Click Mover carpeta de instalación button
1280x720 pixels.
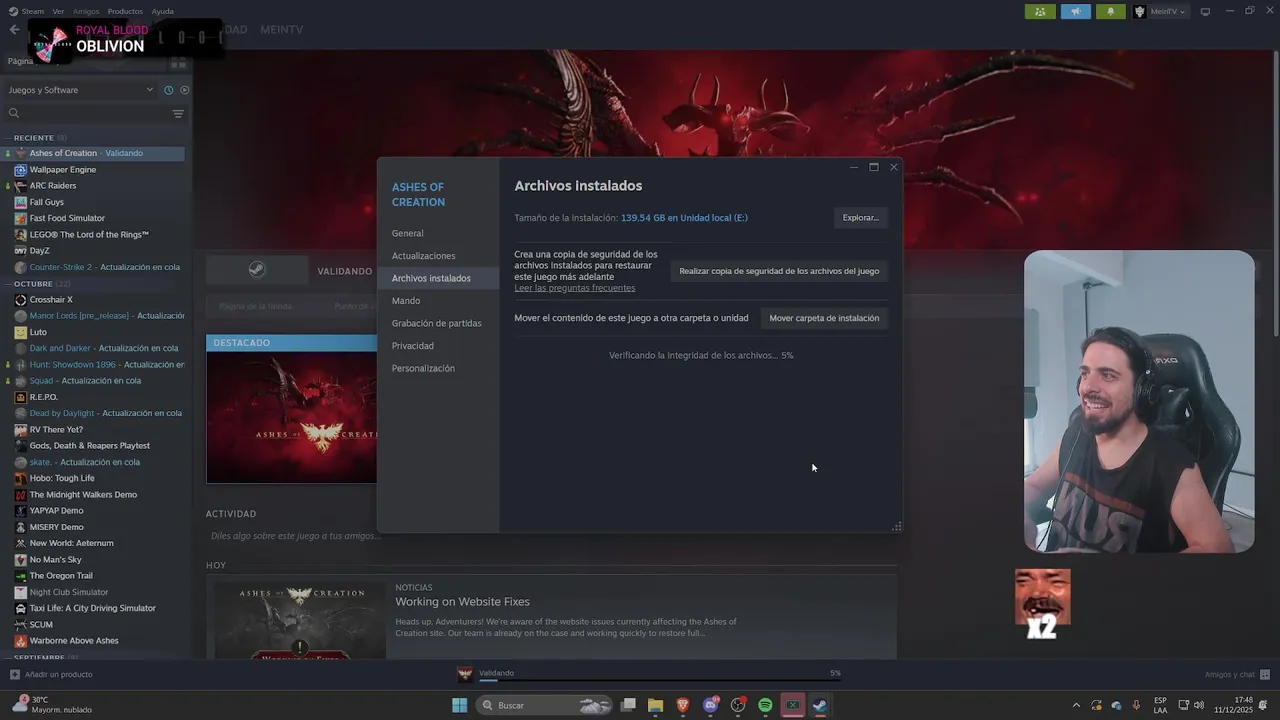824,318
